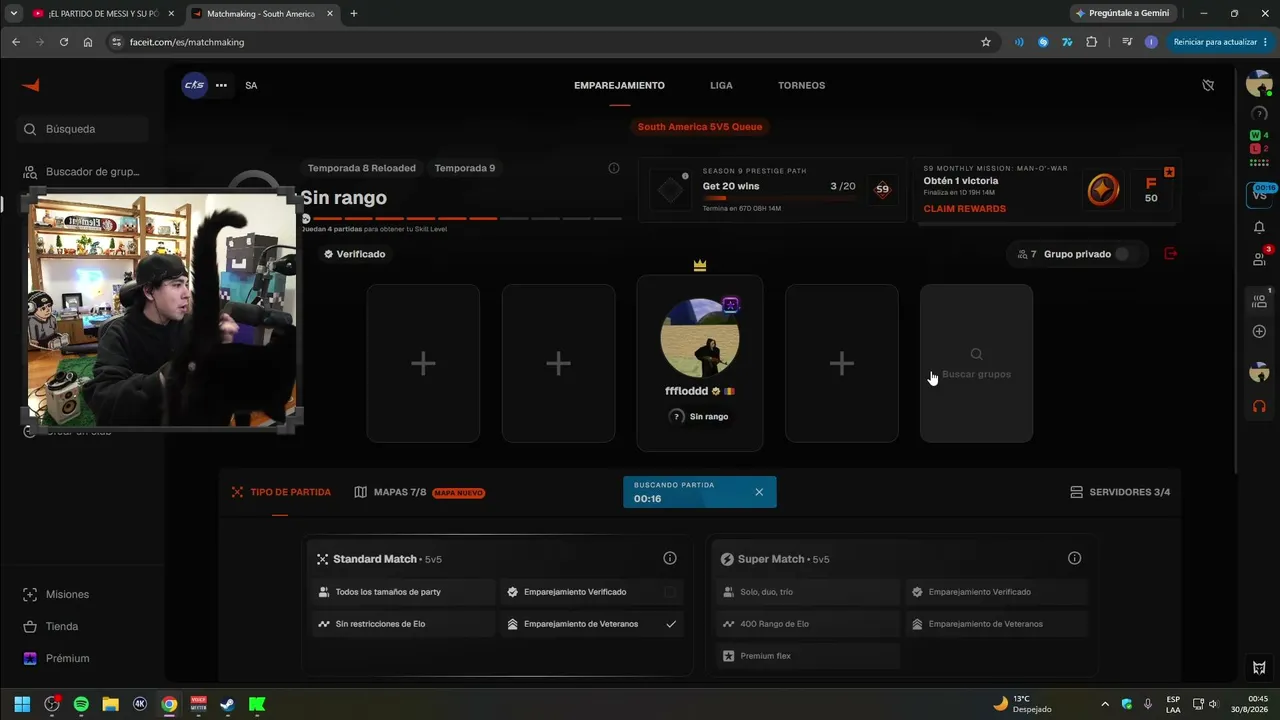This screenshot has height=720, width=1280.
Task: Switch to the LIGA tab
Action: click(x=721, y=85)
